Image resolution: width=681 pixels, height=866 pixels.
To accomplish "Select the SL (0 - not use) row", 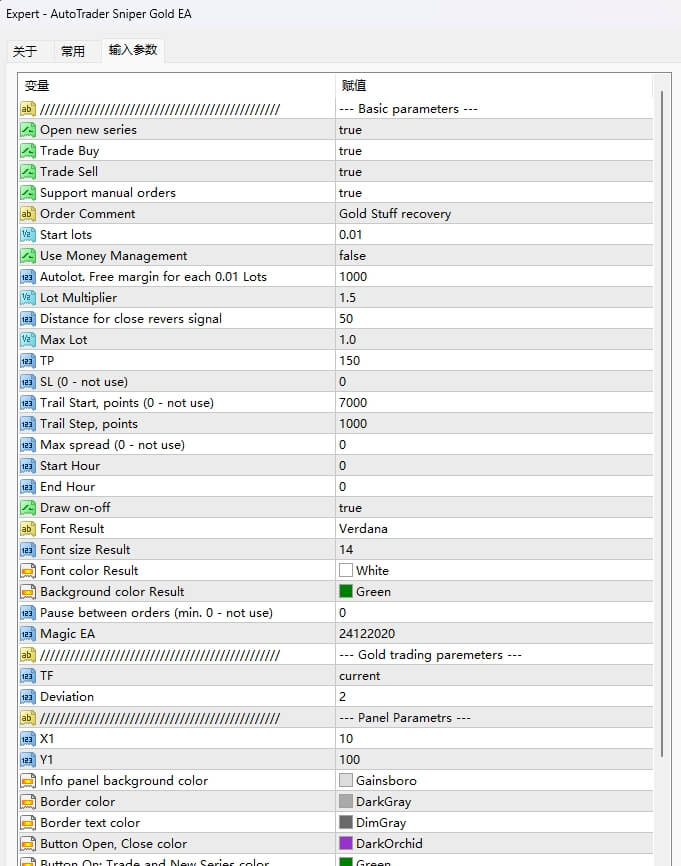I will pyautogui.click(x=335, y=382).
